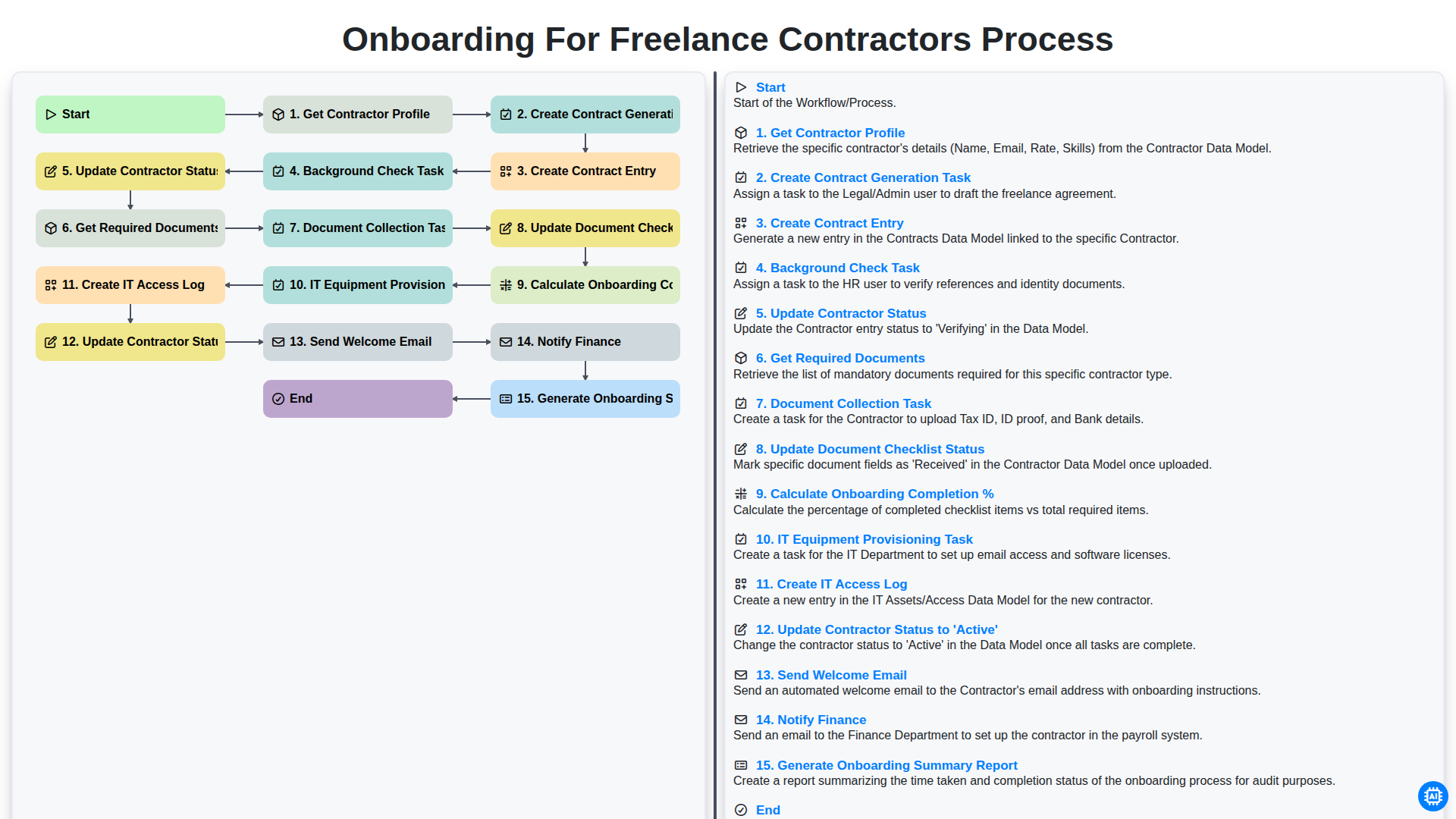Image resolution: width=1456 pixels, height=819 pixels.
Task: Click the AI assistant chip icon
Action: pos(1432,796)
